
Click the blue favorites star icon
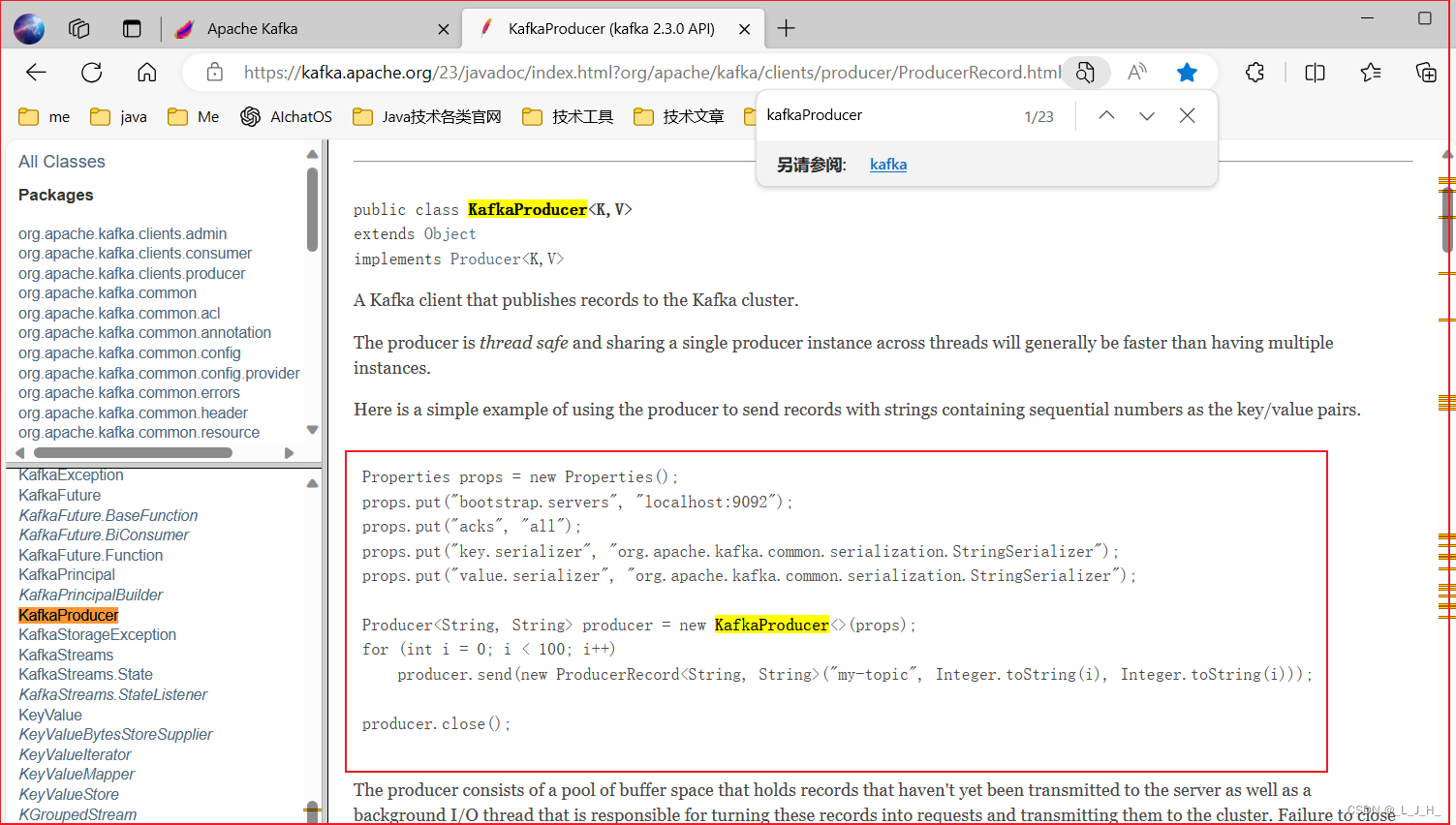tap(1187, 73)
